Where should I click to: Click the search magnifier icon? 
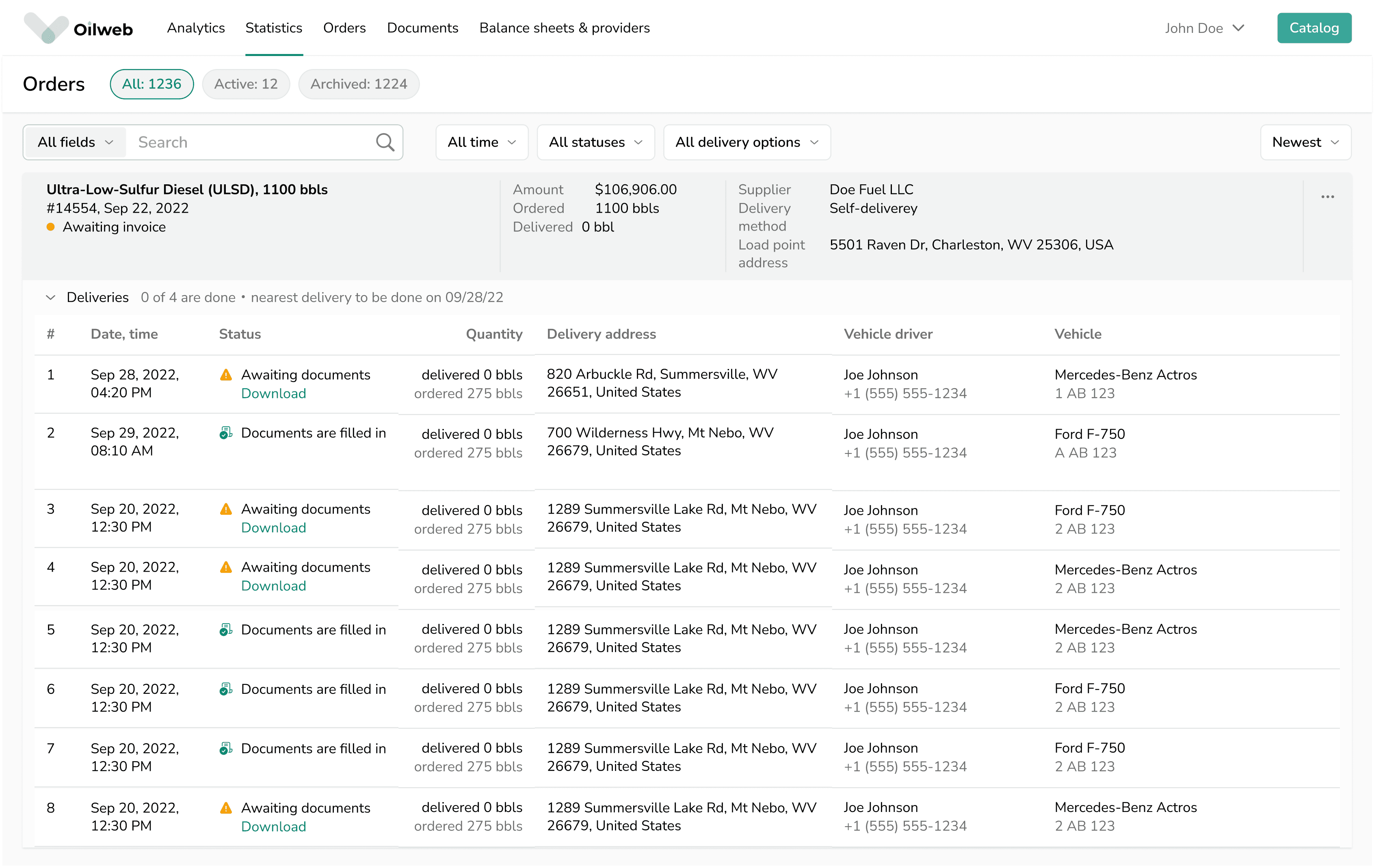(x=385, y=142)
